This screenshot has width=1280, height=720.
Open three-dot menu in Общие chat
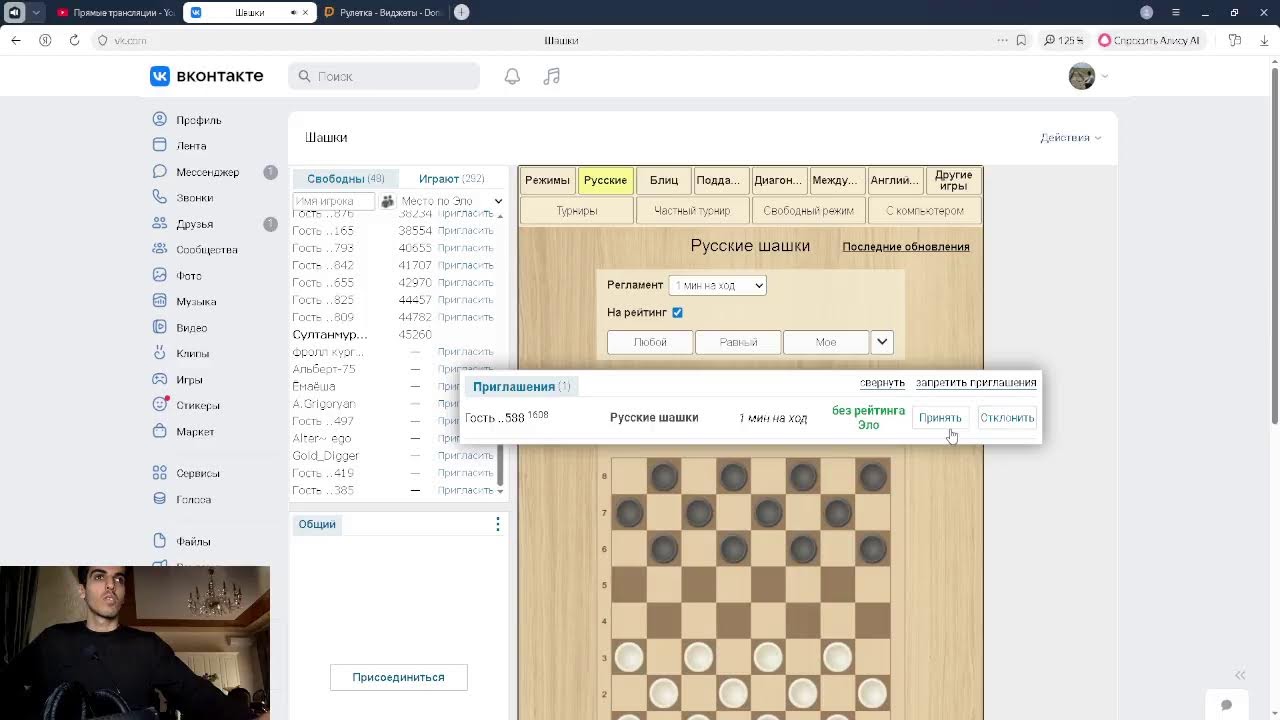[497, 524]
